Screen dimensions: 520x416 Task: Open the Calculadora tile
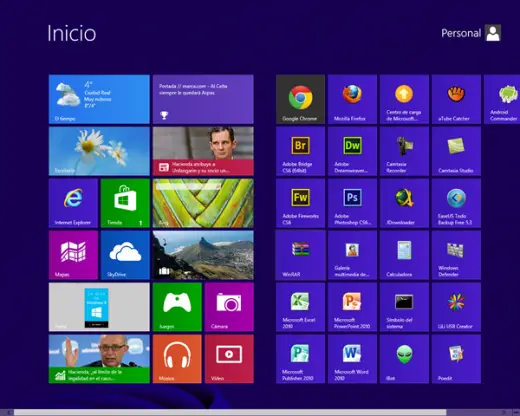tap(404, 255)
